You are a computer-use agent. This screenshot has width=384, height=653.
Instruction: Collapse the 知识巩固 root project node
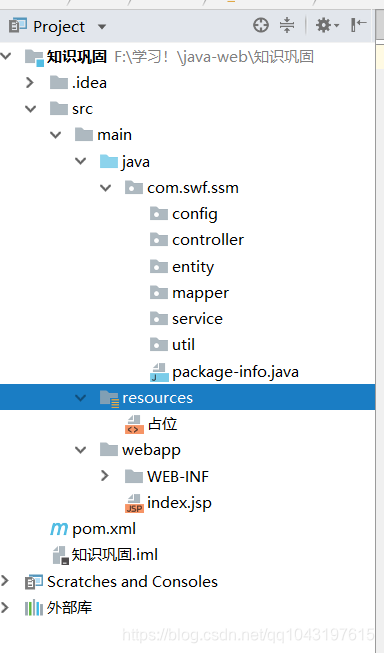coord(6,56)
